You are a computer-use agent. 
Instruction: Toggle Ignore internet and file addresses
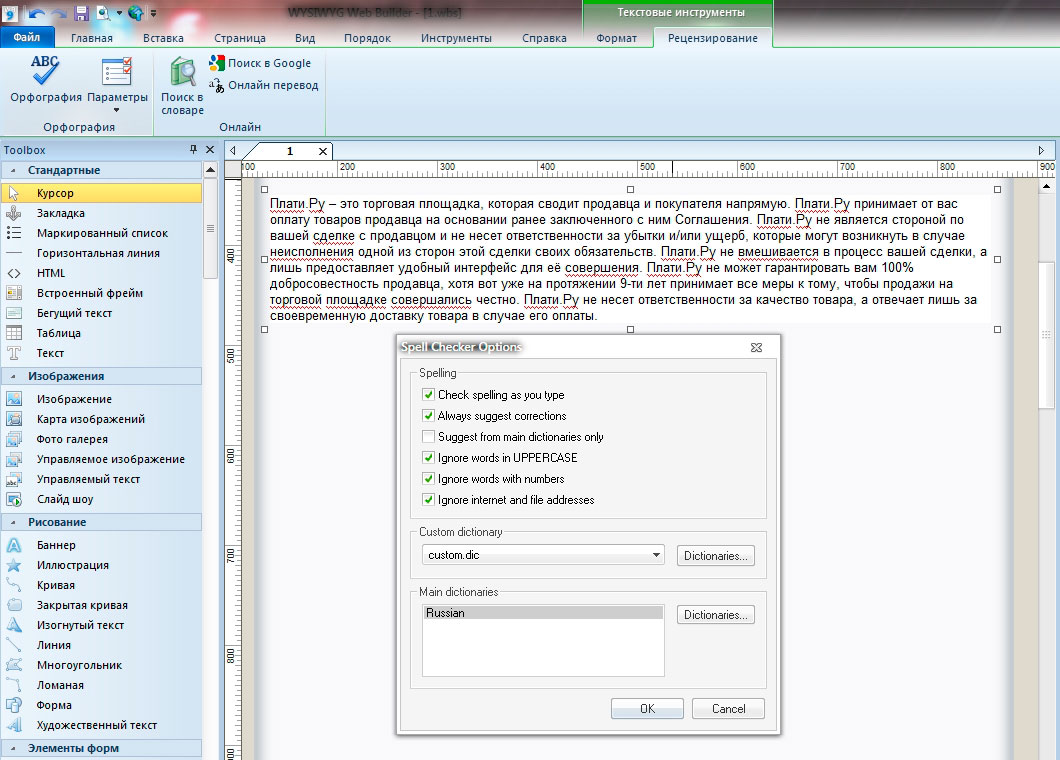[428, 499]
